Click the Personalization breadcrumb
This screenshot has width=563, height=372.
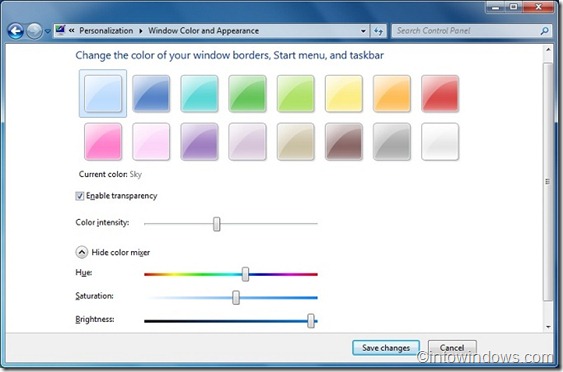coord(106,31)
